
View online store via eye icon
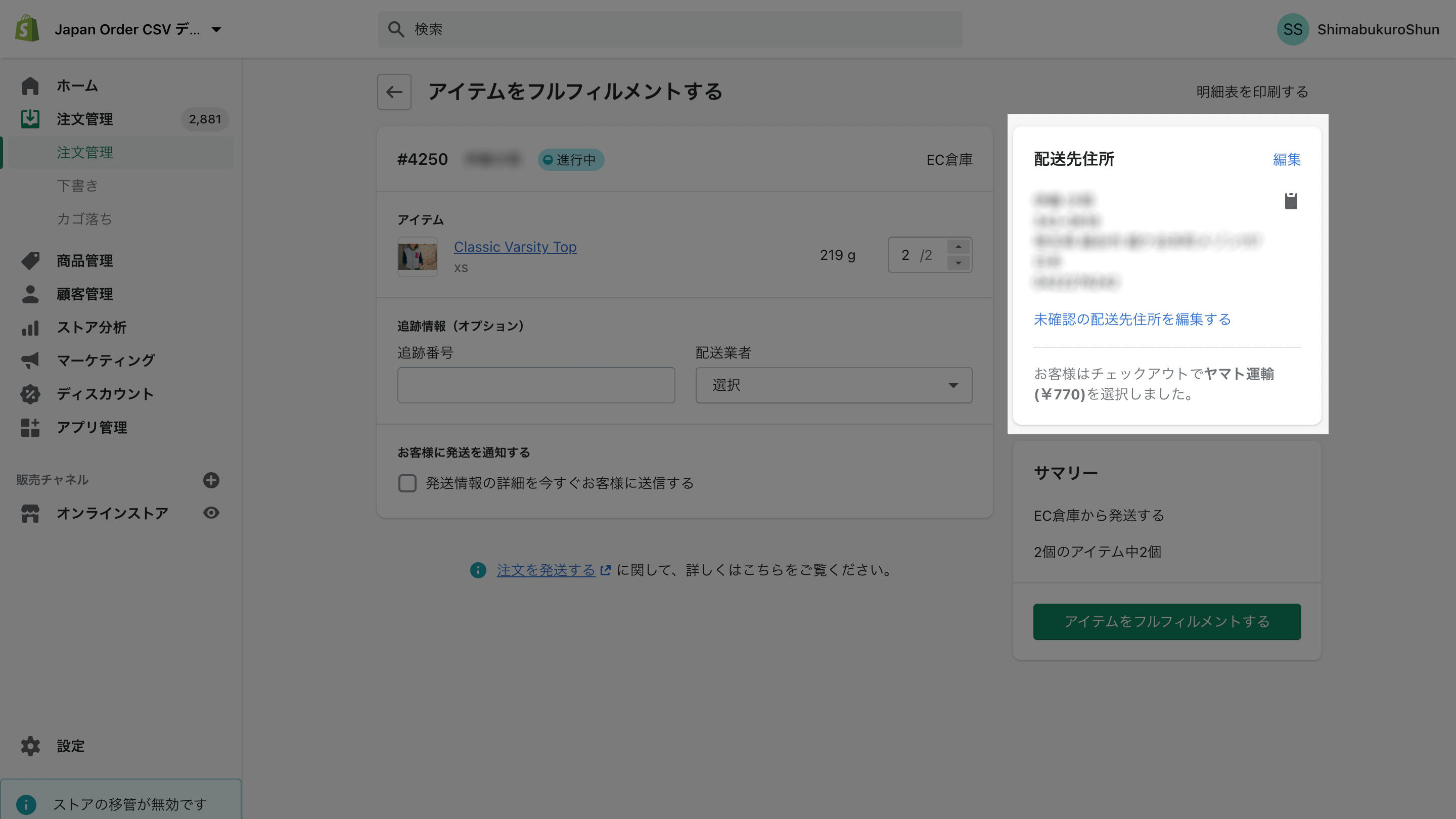[211, 513]
